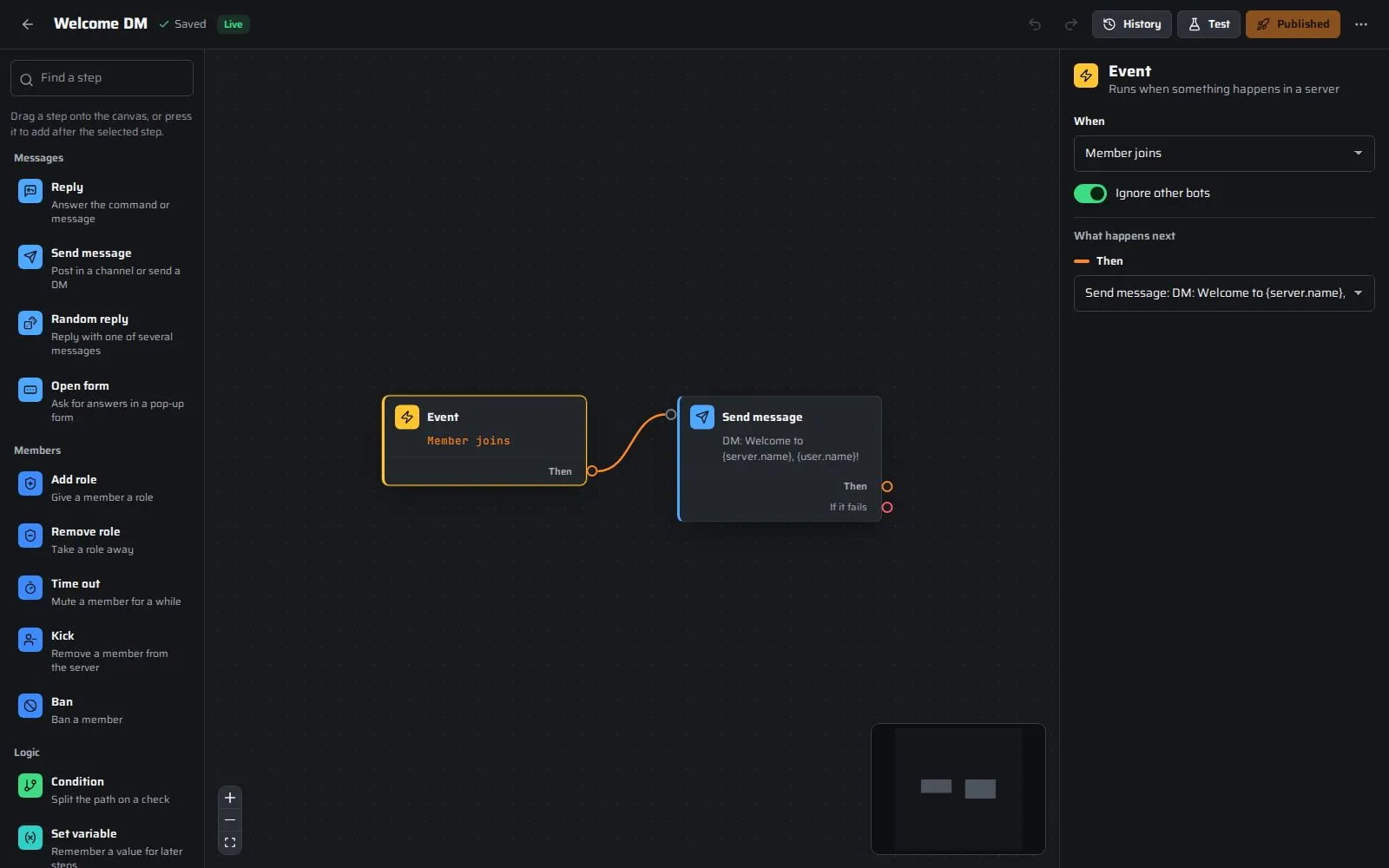The height and width of the screenshot is (868, 1389).
Task: Click the If it fails output port
Action: (x=887, y=508)
